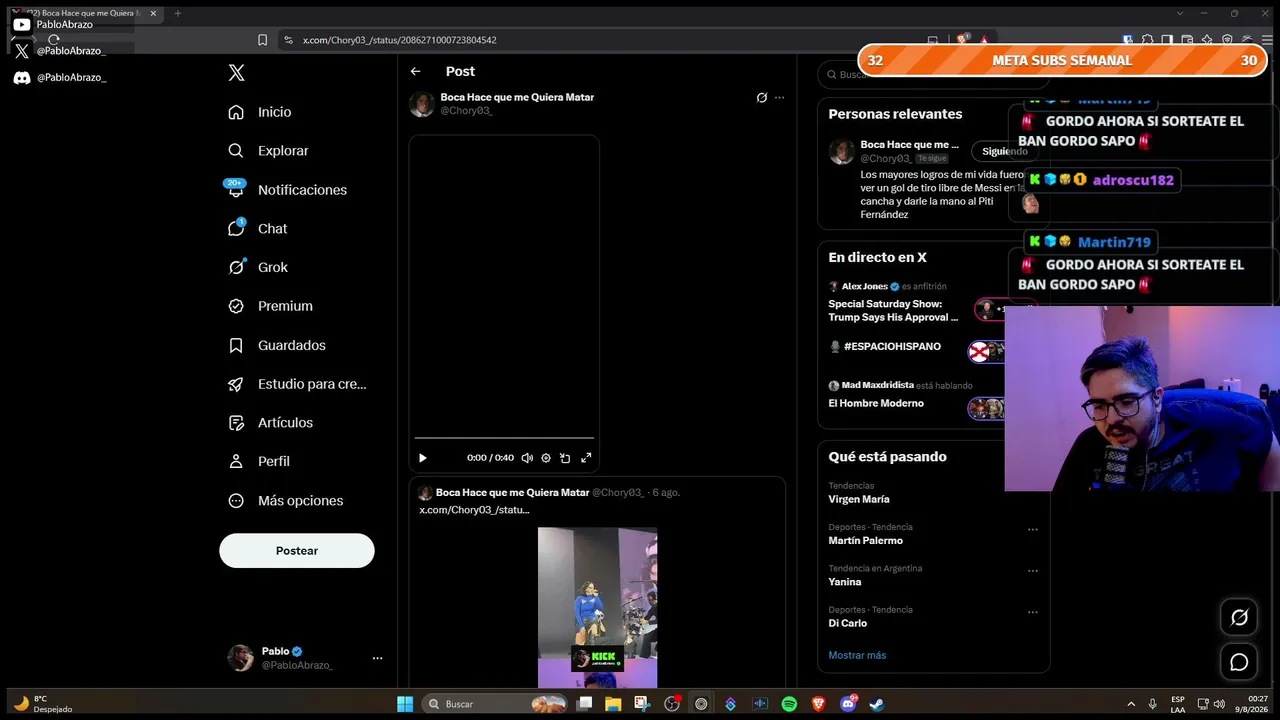Toggle video picture-in-picture mode
The height and width of the screenshot is (720, 1280).
tap(565, 458)
